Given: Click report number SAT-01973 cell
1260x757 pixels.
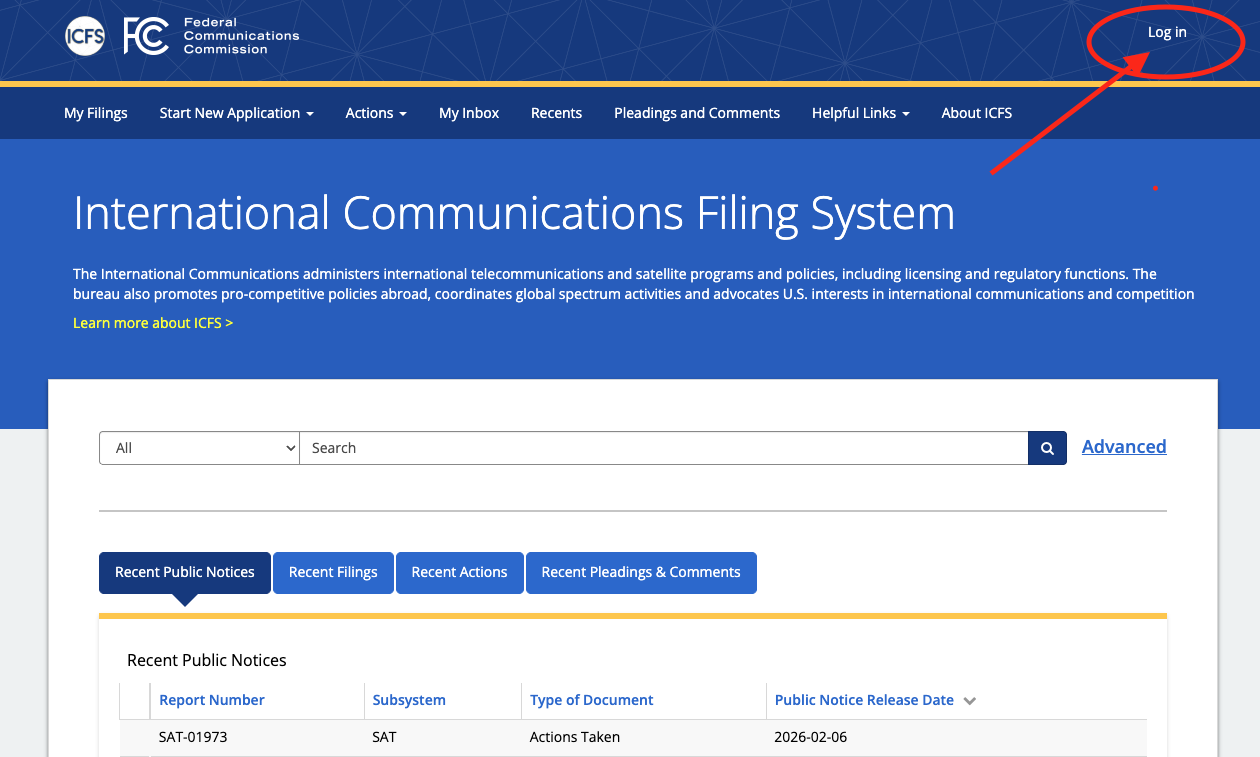Looking at the screenshot, I should pyautogui.click(x=193, y=737).
